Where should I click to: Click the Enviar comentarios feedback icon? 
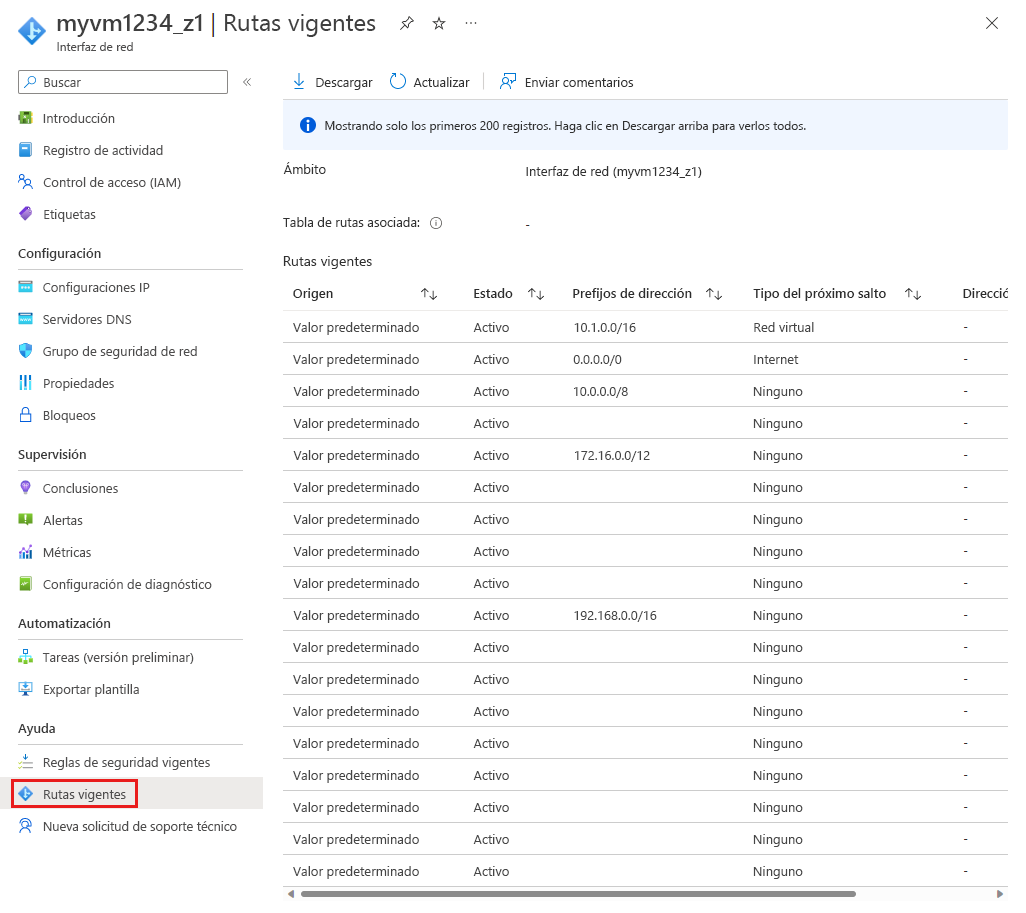click(508, 82)
